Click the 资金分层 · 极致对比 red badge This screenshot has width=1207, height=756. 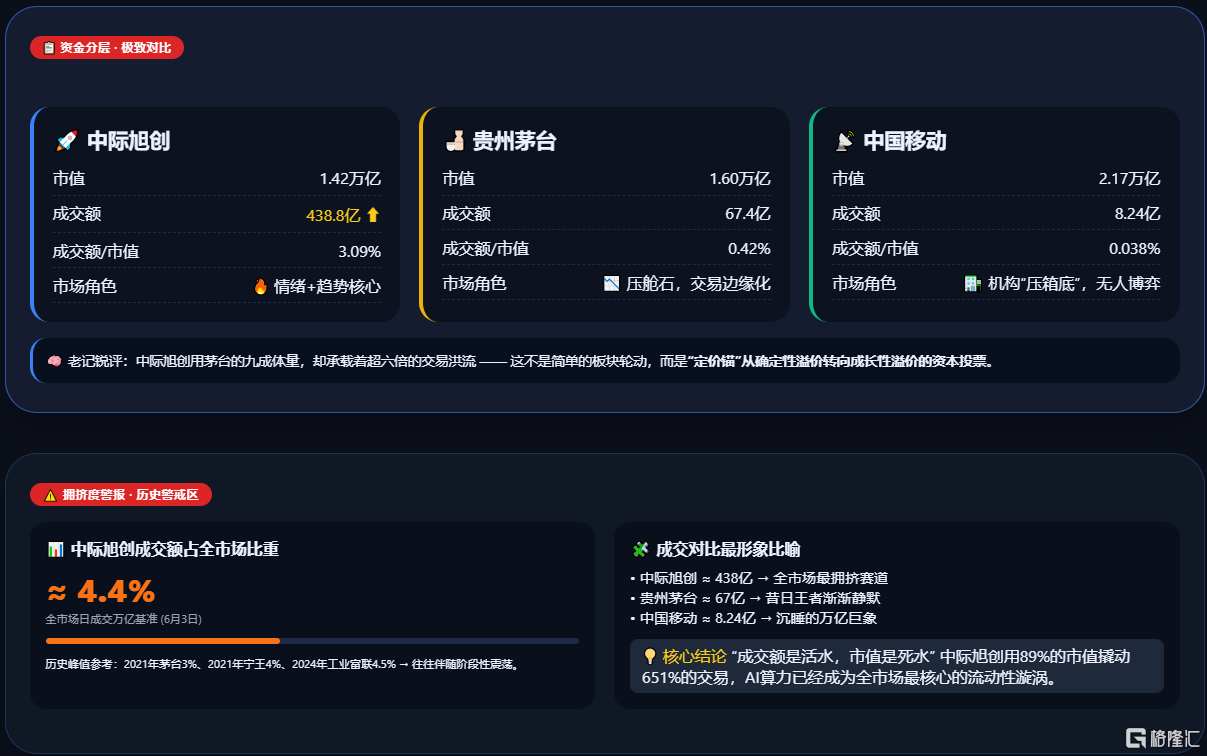click(x=107, y=47)
